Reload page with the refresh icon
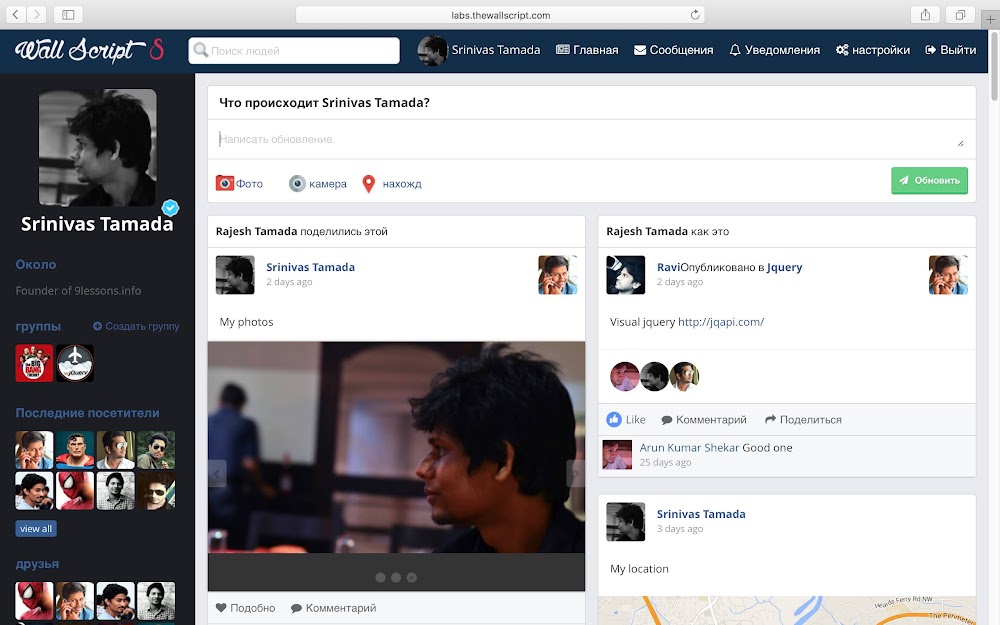The width and height of the screenshot is (1000, 625). click(x=695, y=15)
